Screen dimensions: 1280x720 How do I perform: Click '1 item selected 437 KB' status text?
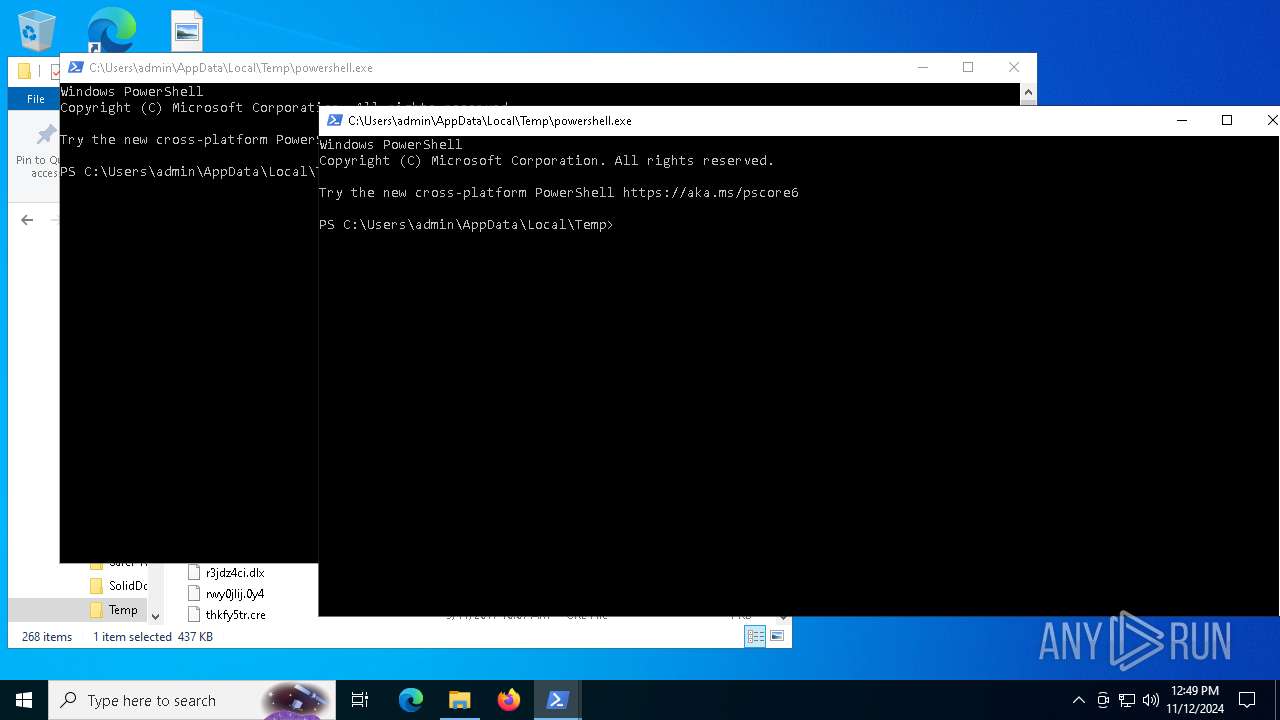(x=153, y=637)
